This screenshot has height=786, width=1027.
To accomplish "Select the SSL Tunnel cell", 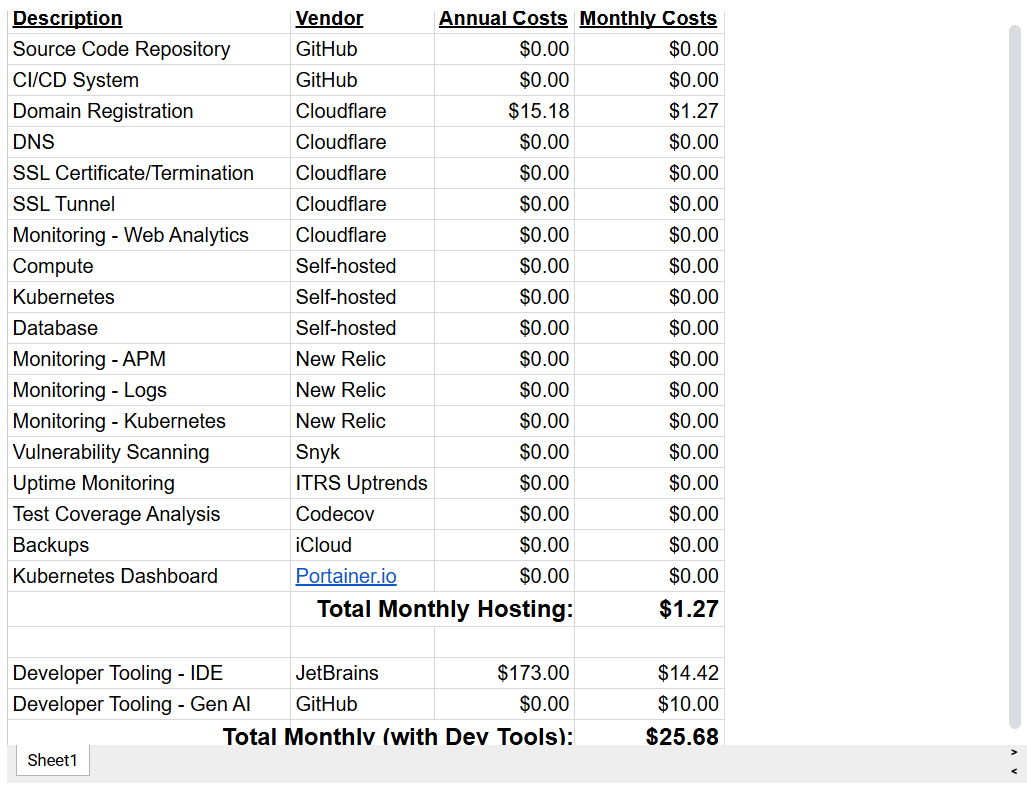I will pyautogui.click(x=149, y=204).
